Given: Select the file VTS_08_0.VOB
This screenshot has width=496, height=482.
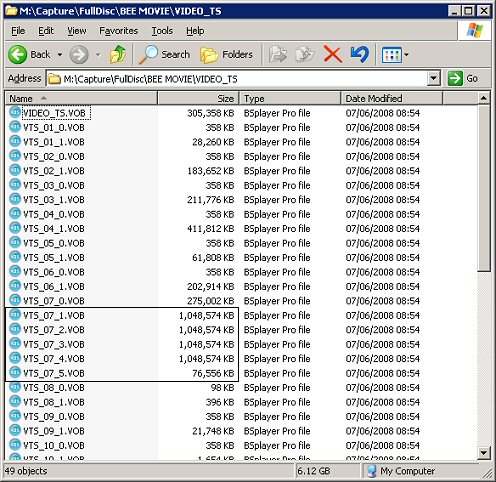Looking at the screenshot, I should 54,388.
